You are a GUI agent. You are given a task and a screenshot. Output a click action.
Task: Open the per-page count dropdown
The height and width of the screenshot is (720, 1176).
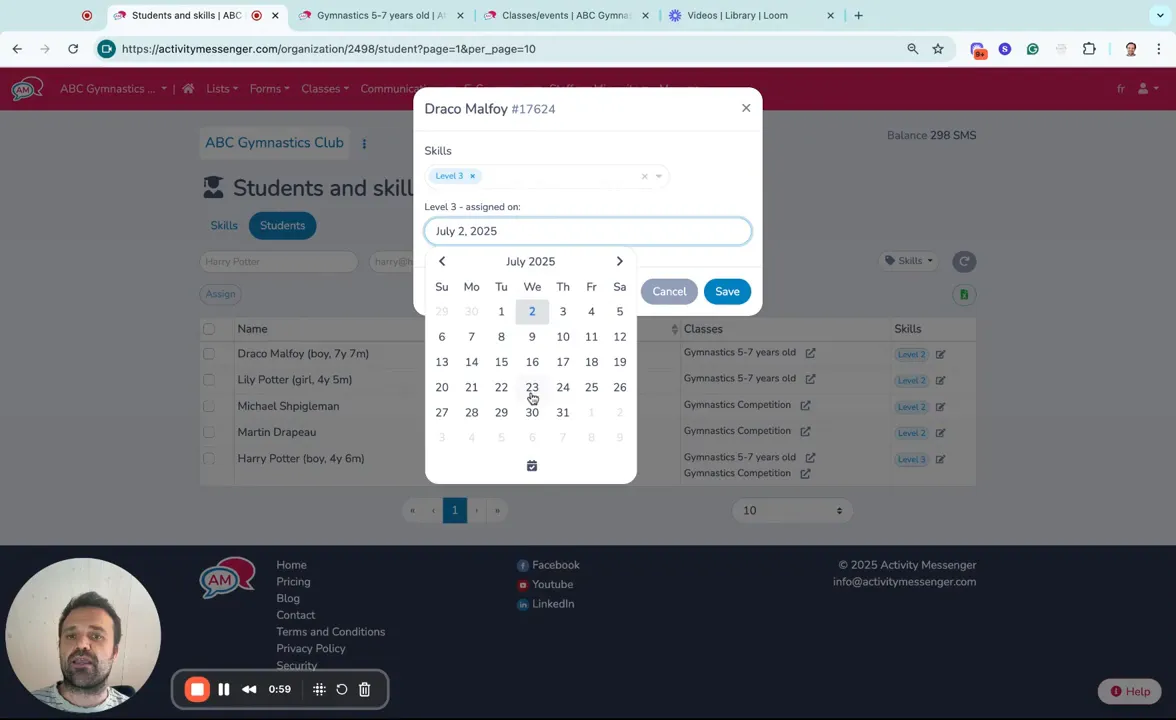pos(790,510)
